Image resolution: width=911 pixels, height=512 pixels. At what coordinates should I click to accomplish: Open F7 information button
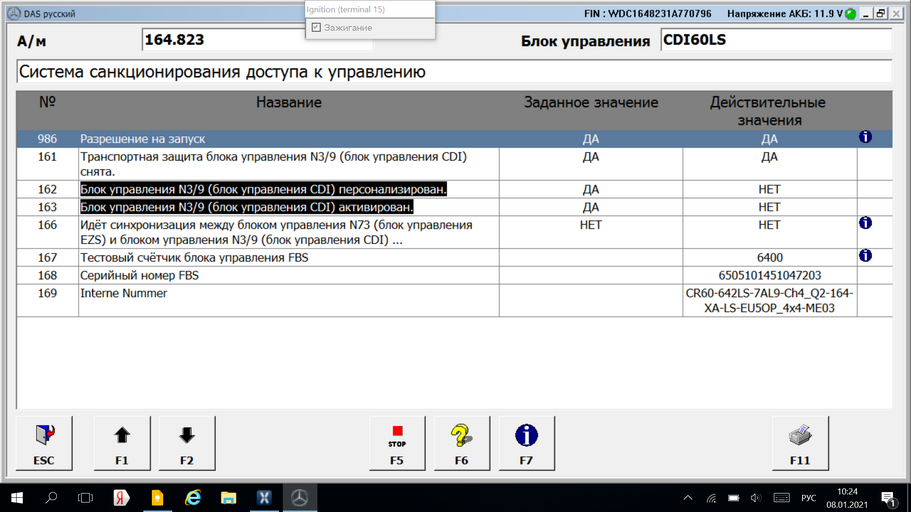(526, 443)
